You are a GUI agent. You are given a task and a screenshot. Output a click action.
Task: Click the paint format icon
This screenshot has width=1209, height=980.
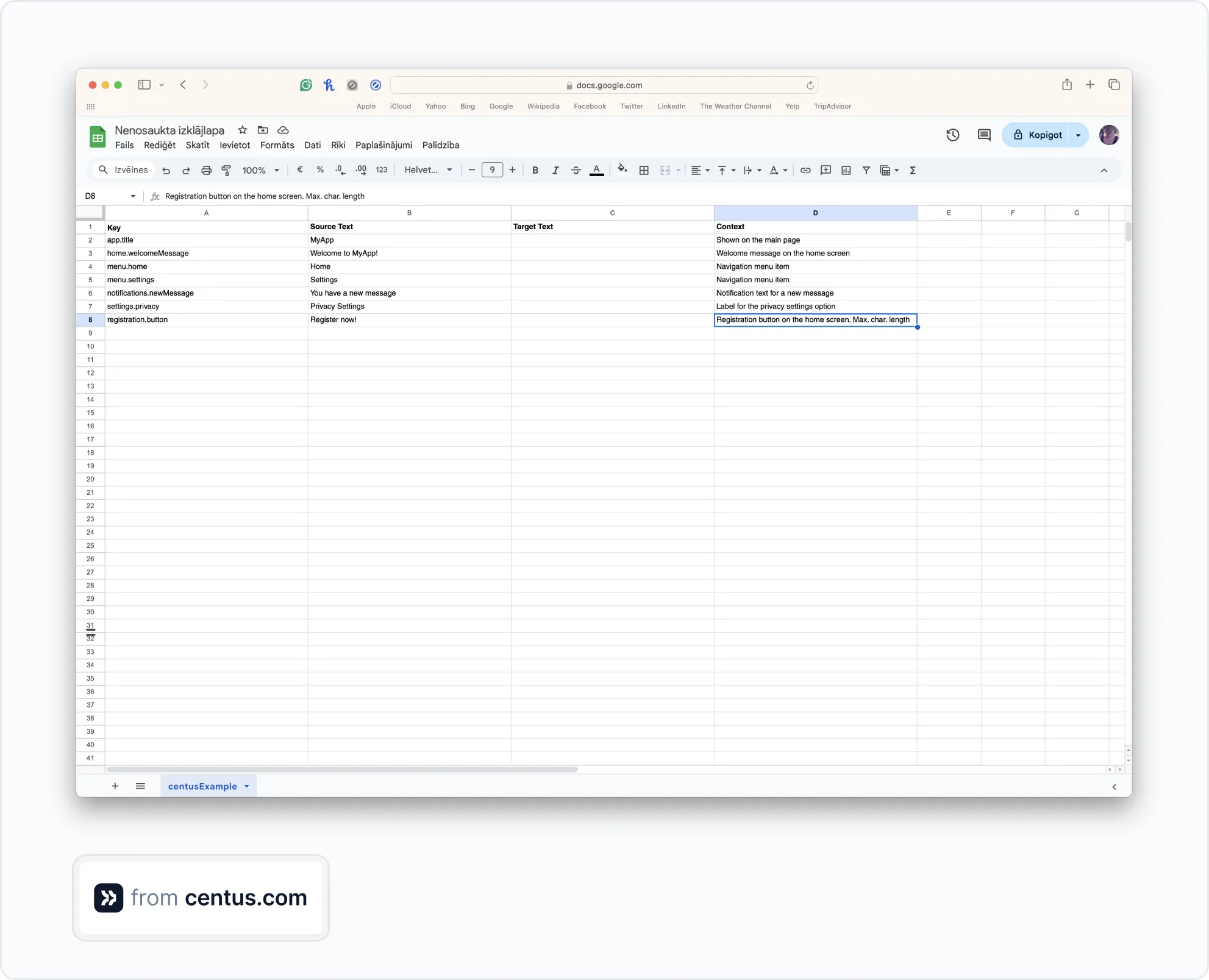point(226,171)
